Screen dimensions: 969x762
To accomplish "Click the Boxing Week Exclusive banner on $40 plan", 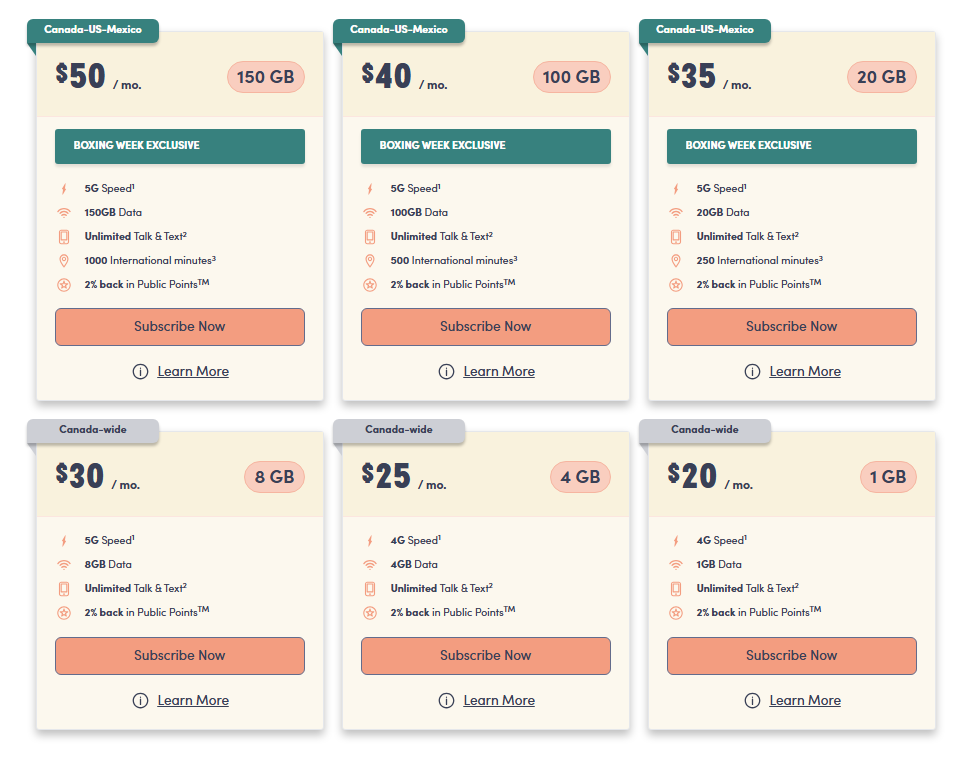I will point(486,146).
